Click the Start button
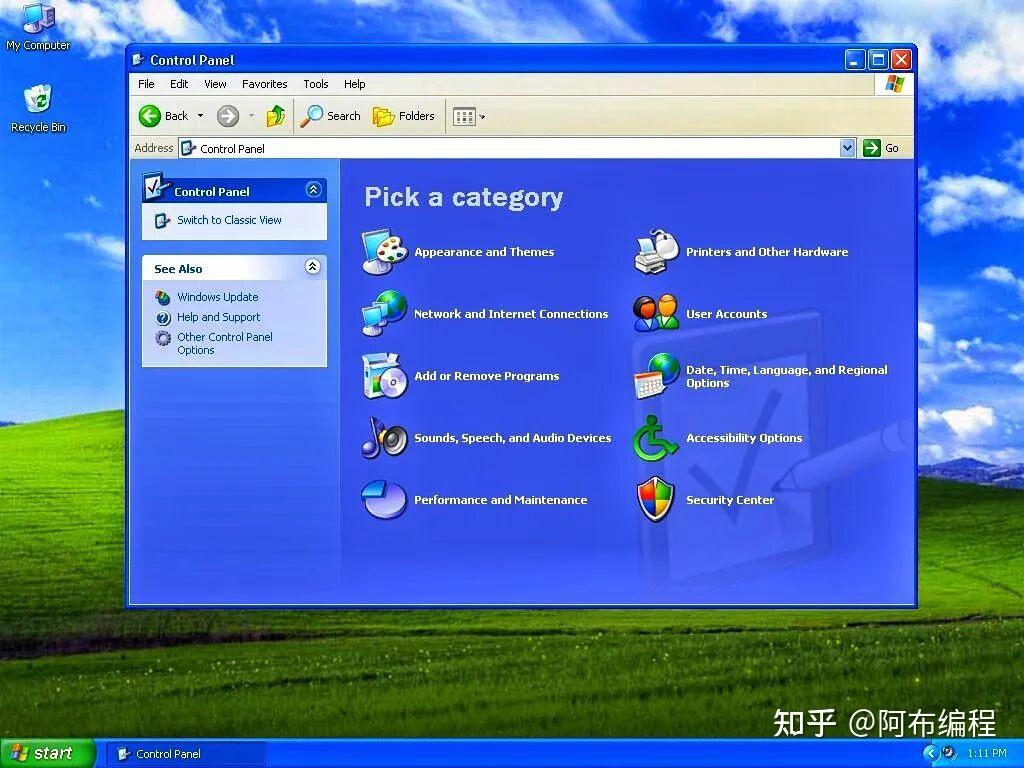Image resolution: width=1024 pixels, height=768 pixels. (x=47, y=753)
